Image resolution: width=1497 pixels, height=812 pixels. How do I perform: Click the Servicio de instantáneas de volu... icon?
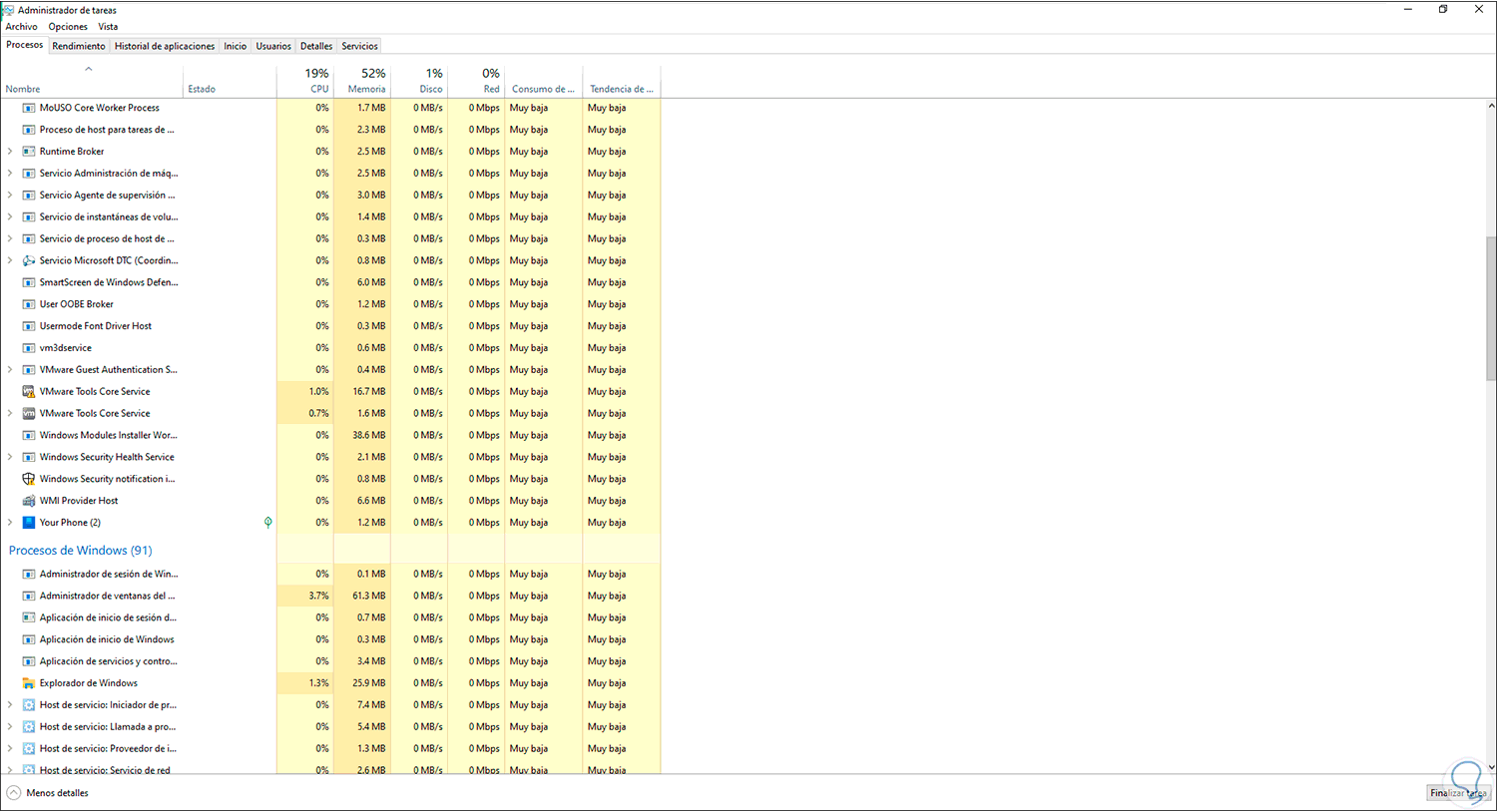tap(29, 217)
